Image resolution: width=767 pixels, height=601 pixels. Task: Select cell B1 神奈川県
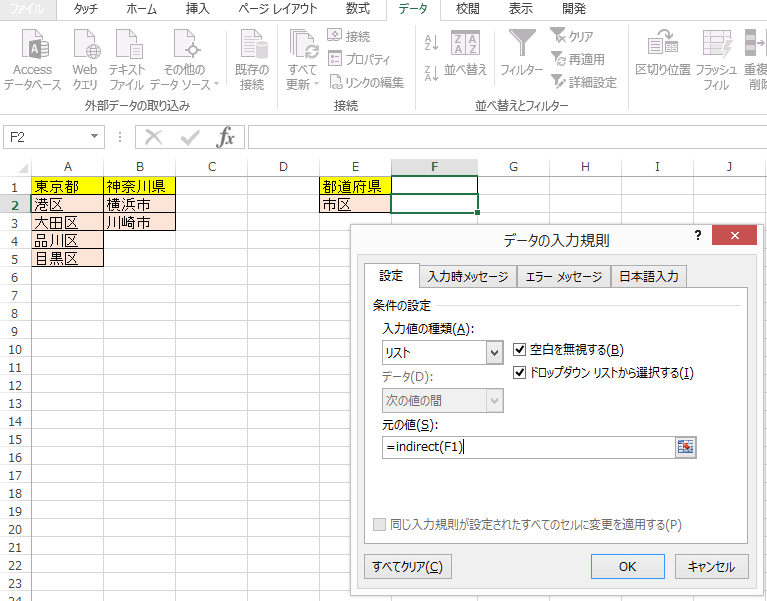[139, 186]
